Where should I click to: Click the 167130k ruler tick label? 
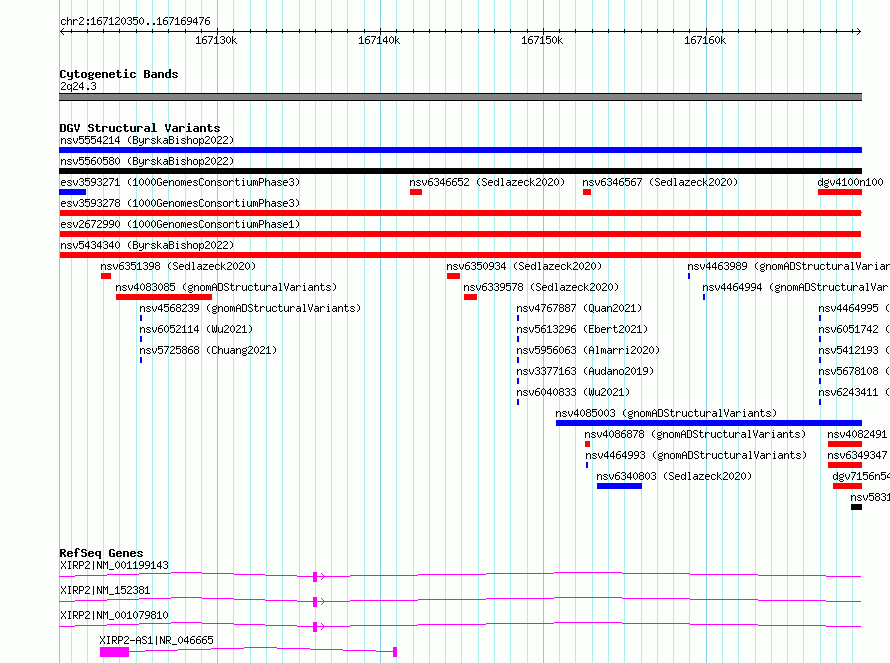coord(216,40)
